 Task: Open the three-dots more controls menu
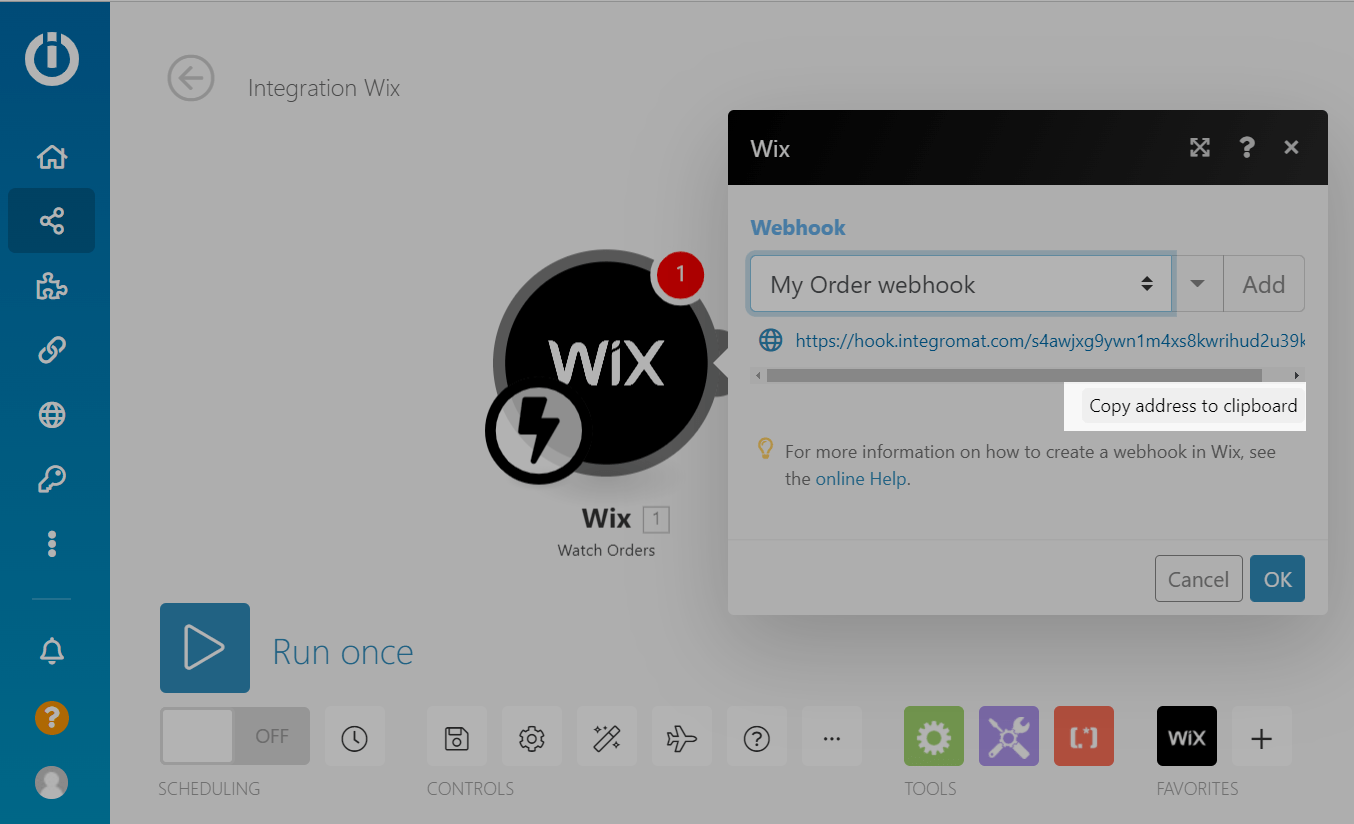pyautogui.click(x=831, y=738)
